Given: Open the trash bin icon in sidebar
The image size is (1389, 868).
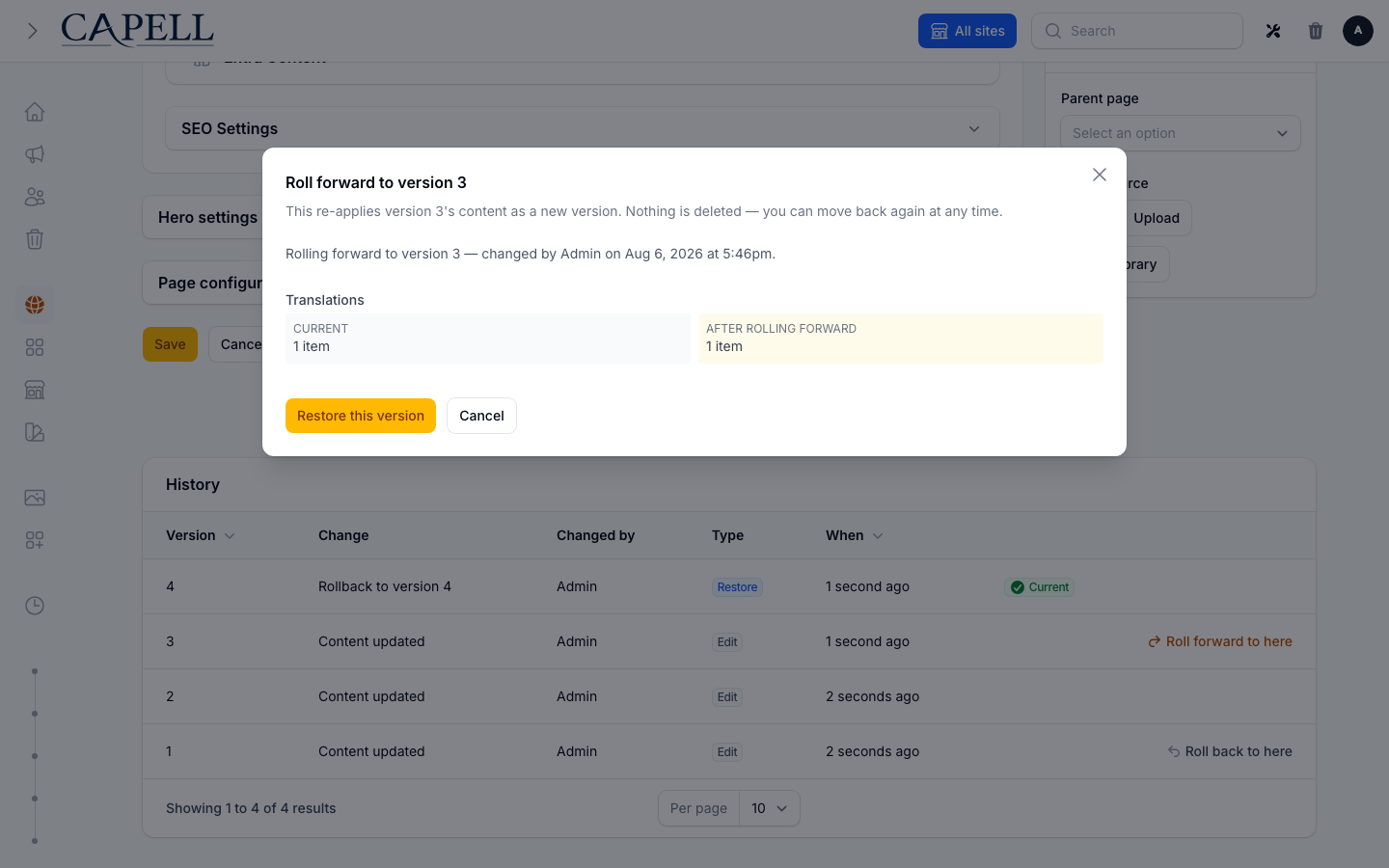Looking at the screenshot, I should (x=35, y=239).
